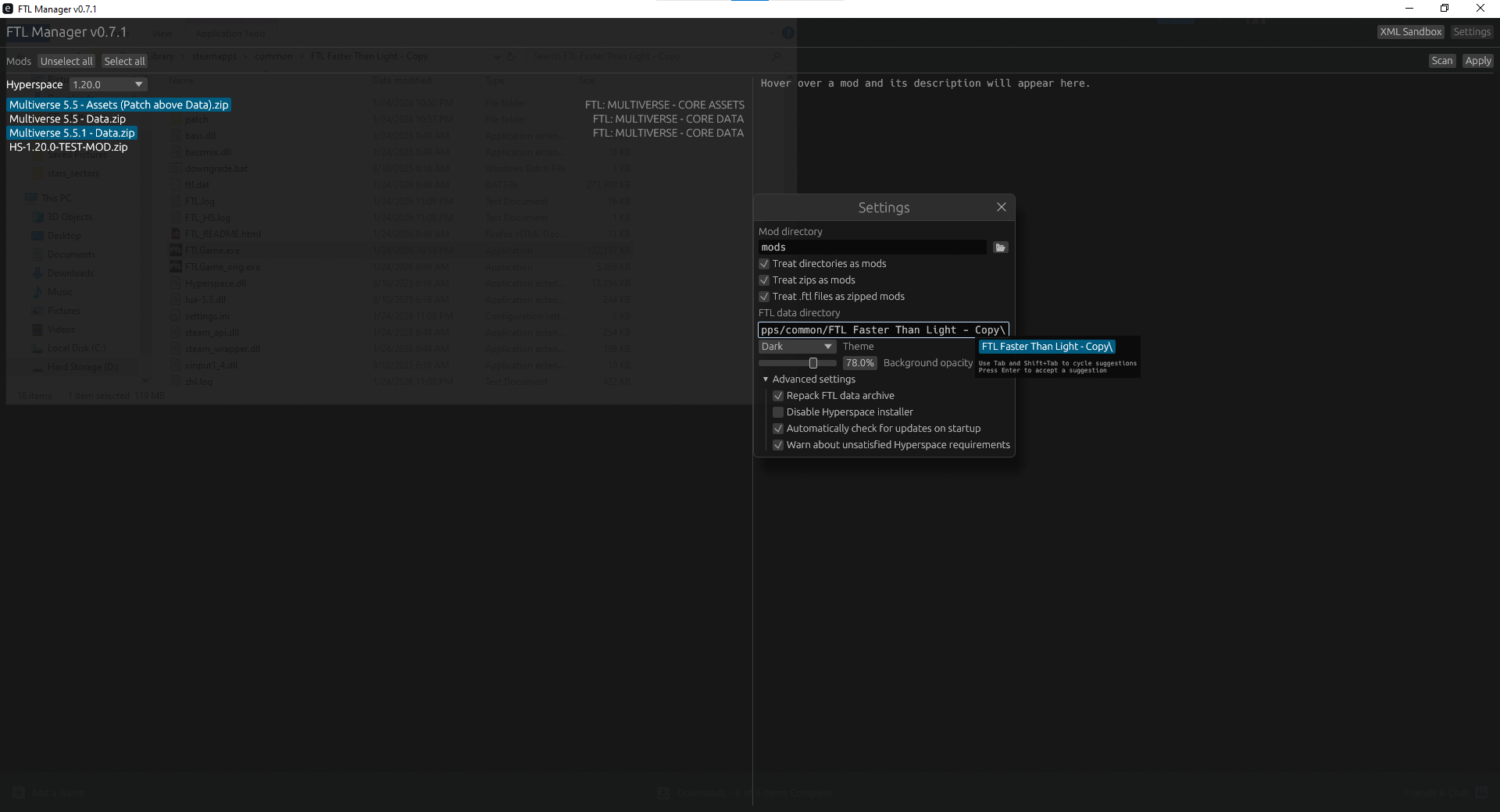The width and height of the screenshot is (1500, 812).
Task: Click the FTL data directory path field
Action: (884, 330)
